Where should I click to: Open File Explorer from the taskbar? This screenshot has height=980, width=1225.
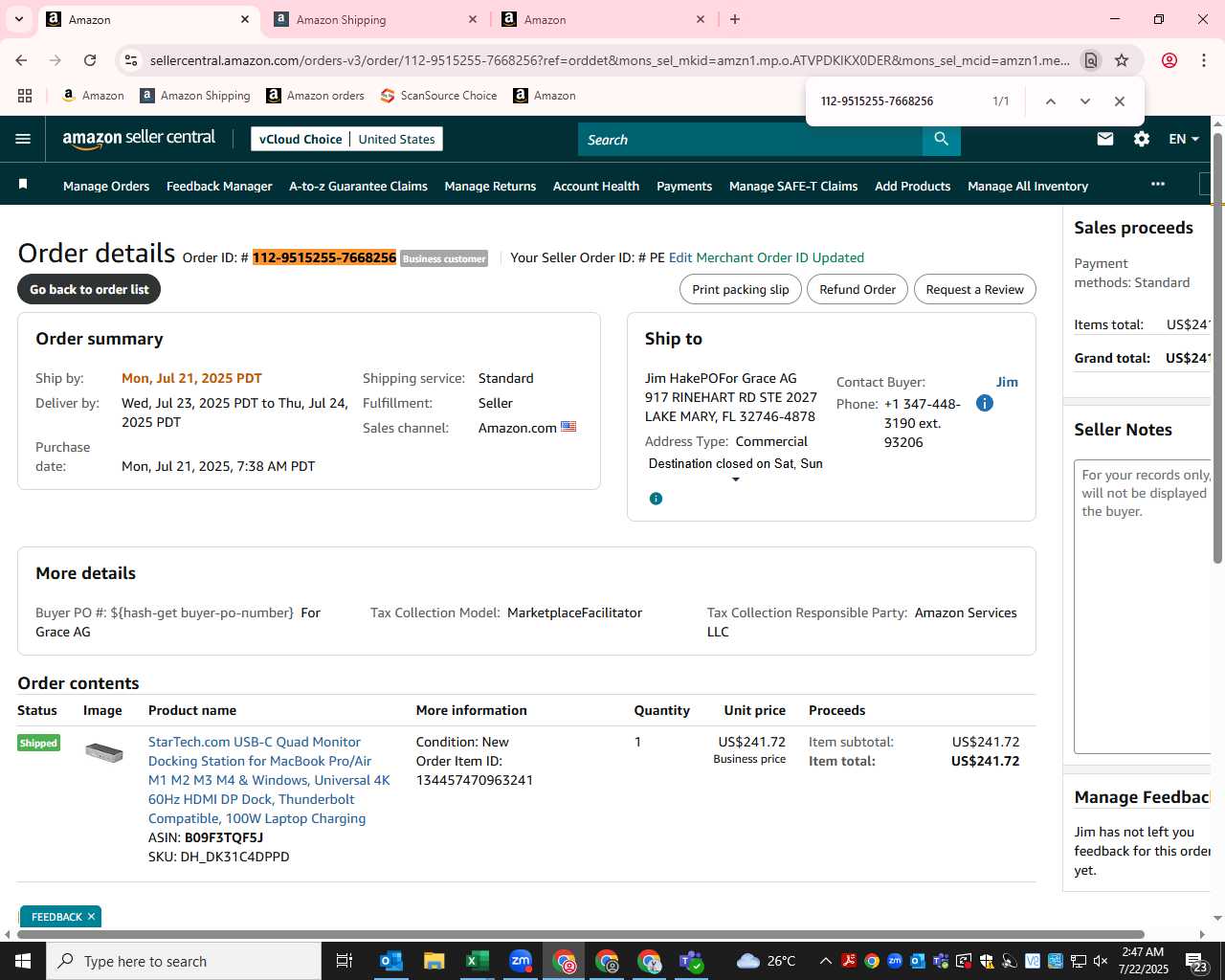pos(434,961)
